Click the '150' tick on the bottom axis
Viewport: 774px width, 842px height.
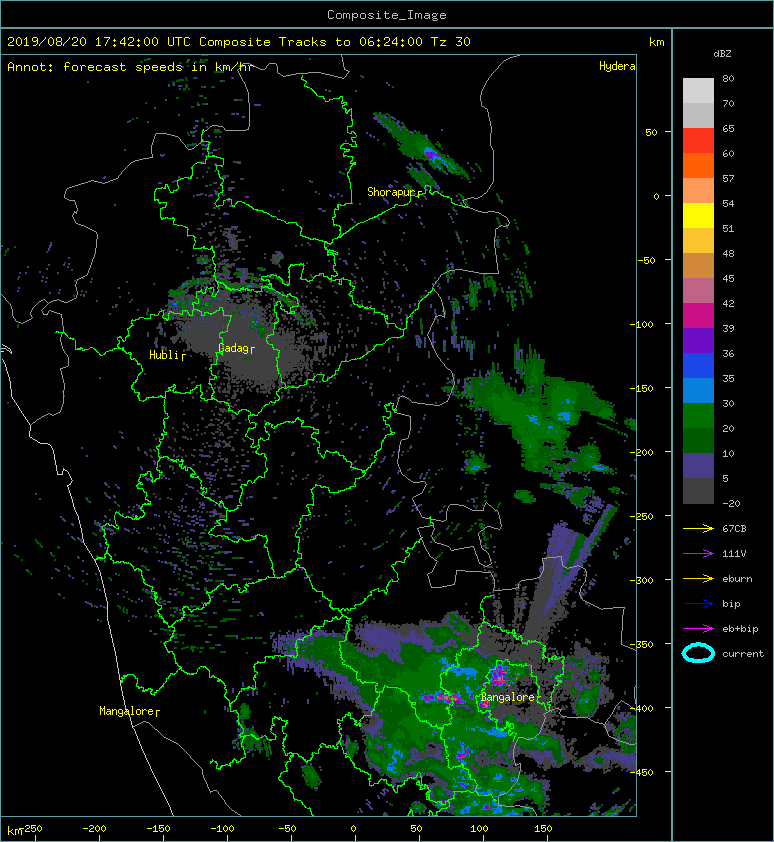[543, 829]
